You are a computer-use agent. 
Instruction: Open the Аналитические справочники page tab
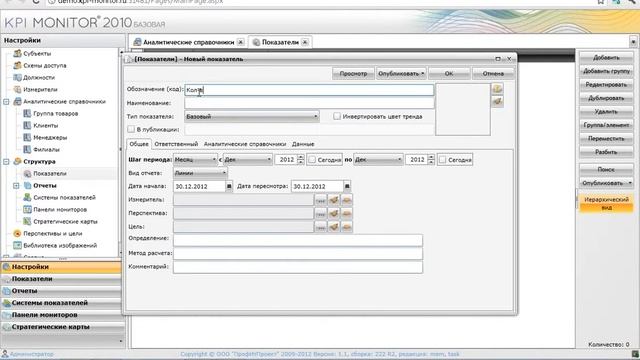click(x=189, y=42)
